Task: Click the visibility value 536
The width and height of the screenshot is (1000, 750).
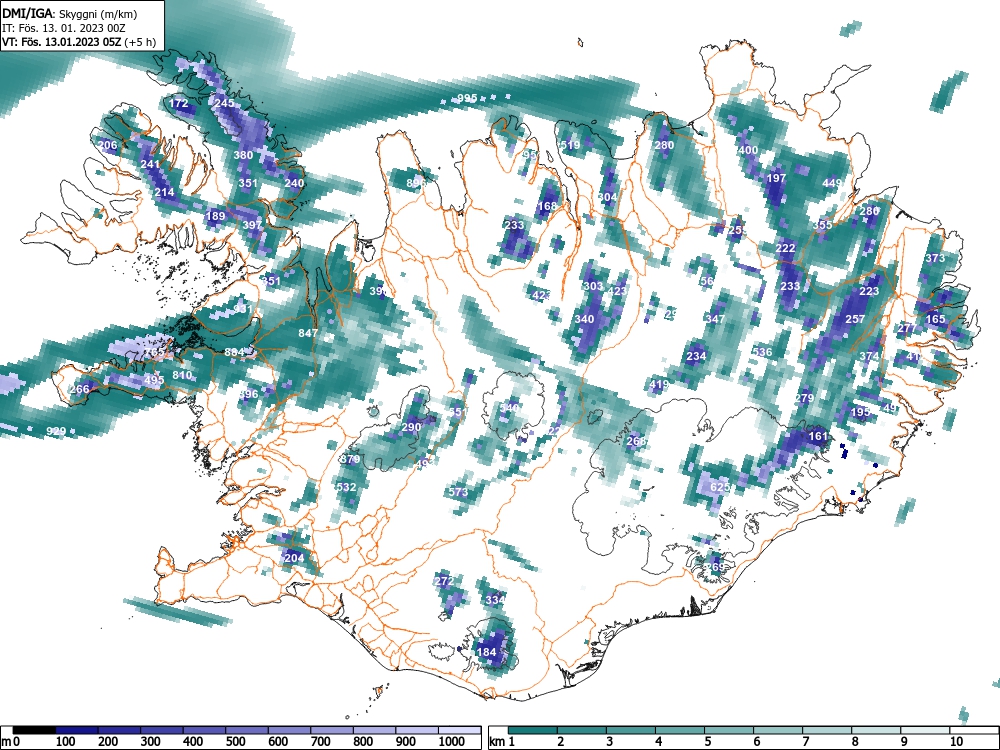Action: point(761,352)
